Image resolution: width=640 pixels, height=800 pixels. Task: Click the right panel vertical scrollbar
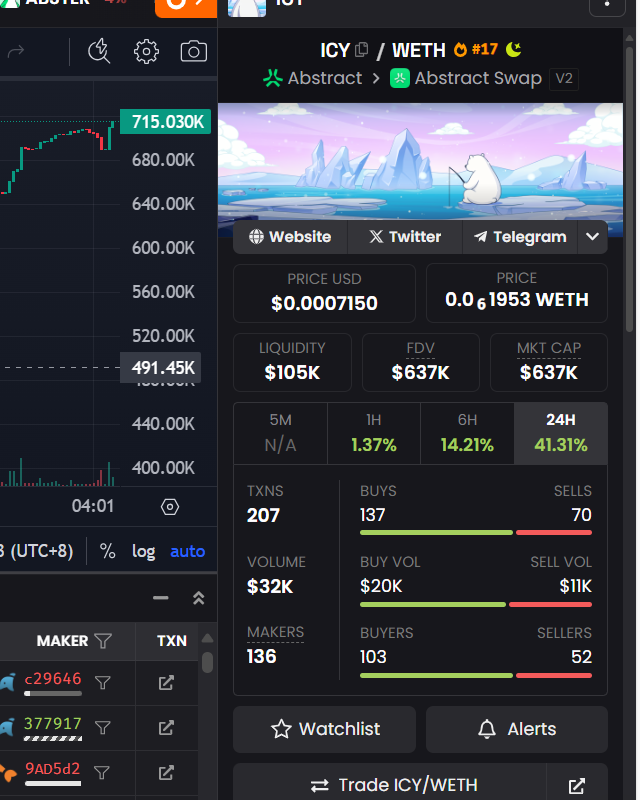point(629,189)
